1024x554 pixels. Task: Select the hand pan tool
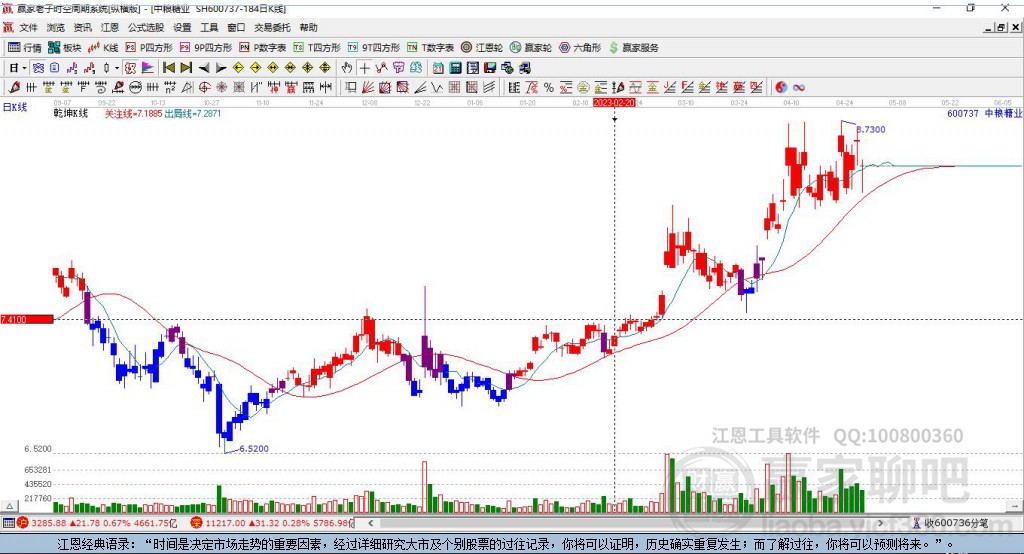tap(347, 68)
